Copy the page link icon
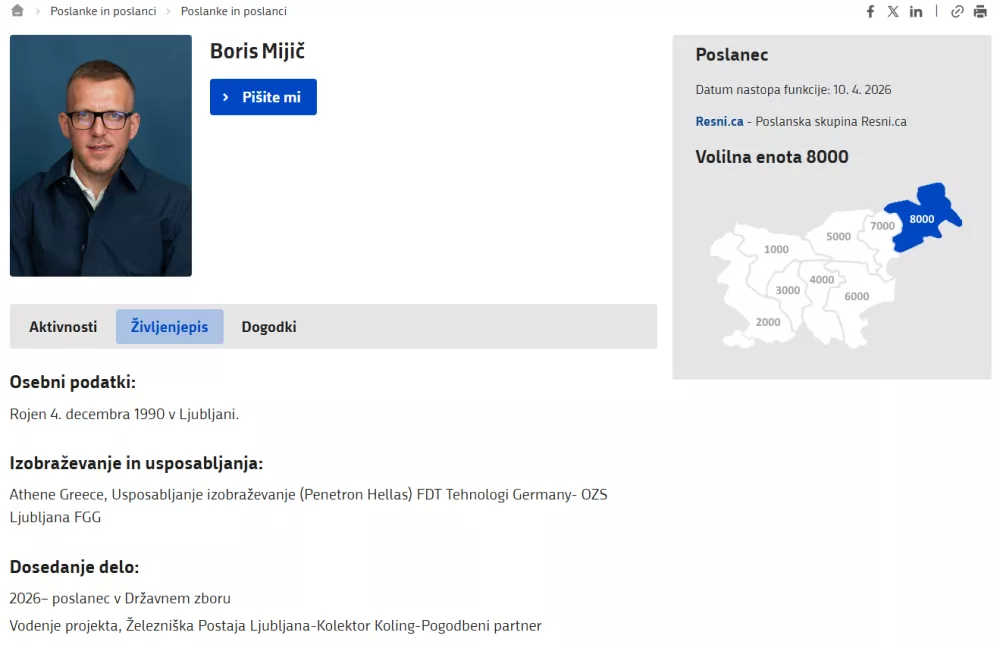The image size is (1000, 645). click(x=957, y=11)
